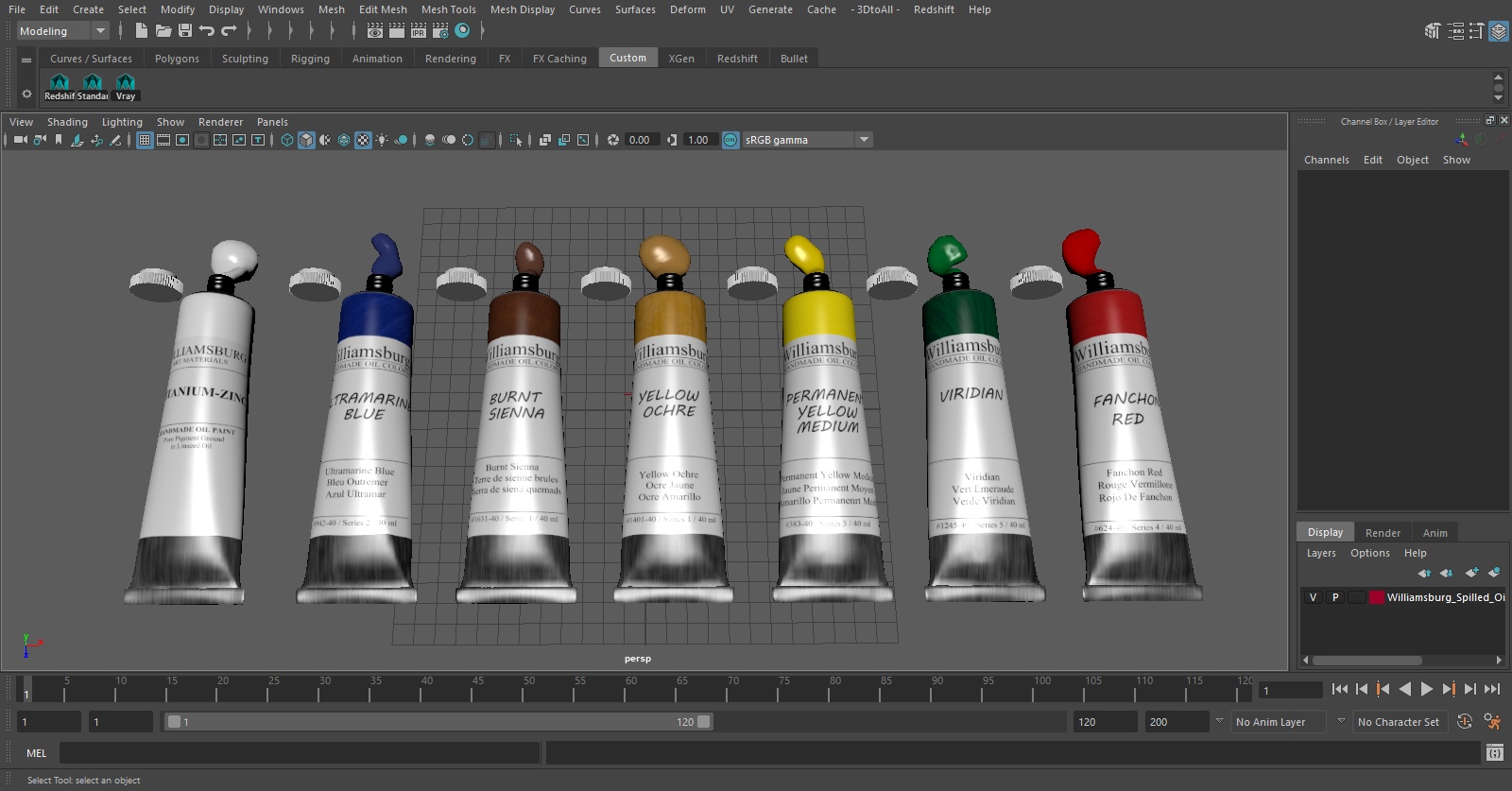Expand the shelf options menu icon

click(26, 60)
